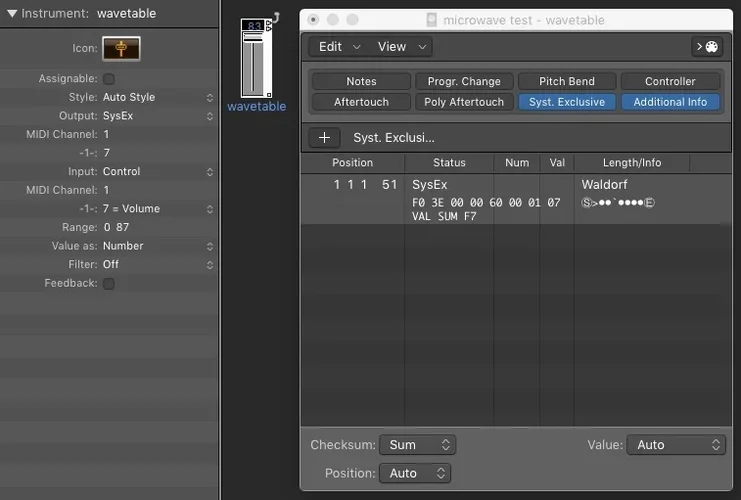This screenshot has height=500, width=741.
Task: Click the document icon in title bar
Action: coord(432,20)
